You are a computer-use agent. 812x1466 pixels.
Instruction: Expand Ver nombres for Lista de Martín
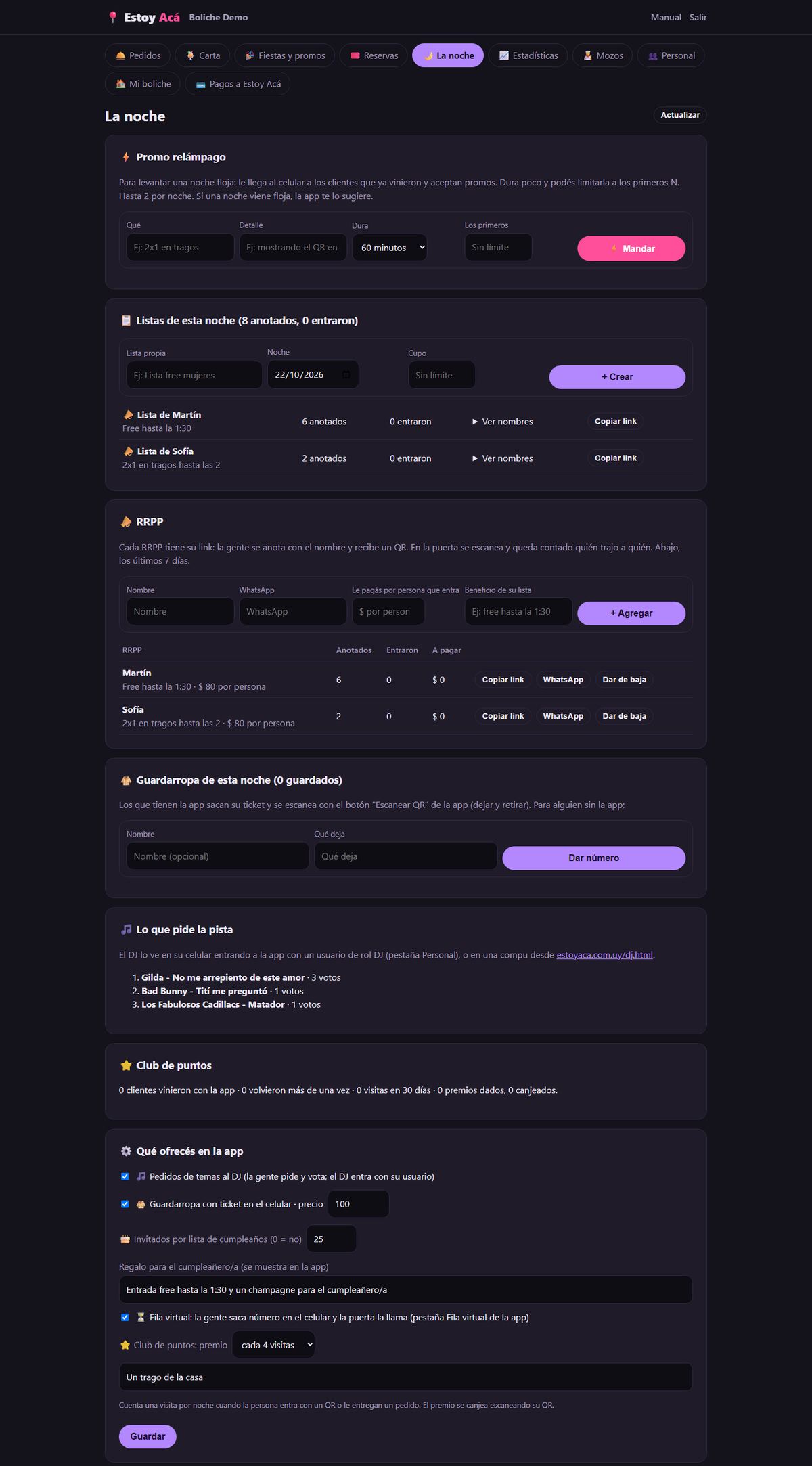(x=503, y=422)
